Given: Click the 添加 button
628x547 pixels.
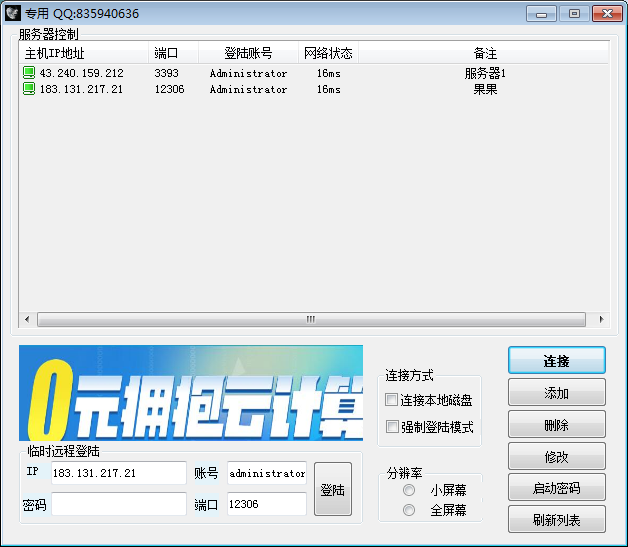Looking at the screenshot, I should coord(557,392).
